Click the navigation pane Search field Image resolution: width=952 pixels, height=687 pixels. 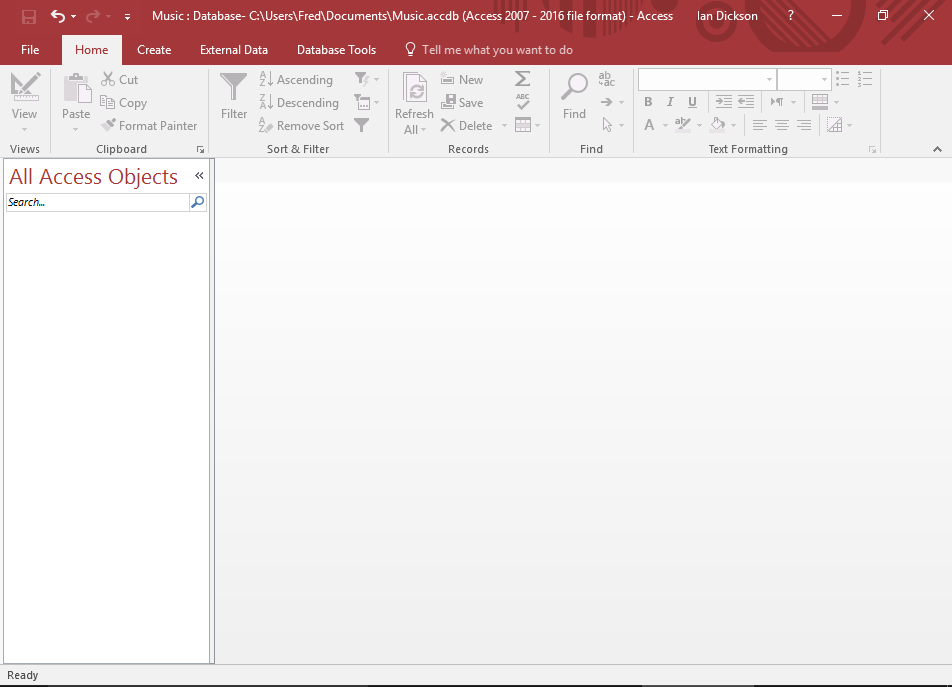[x=97, y=202]
